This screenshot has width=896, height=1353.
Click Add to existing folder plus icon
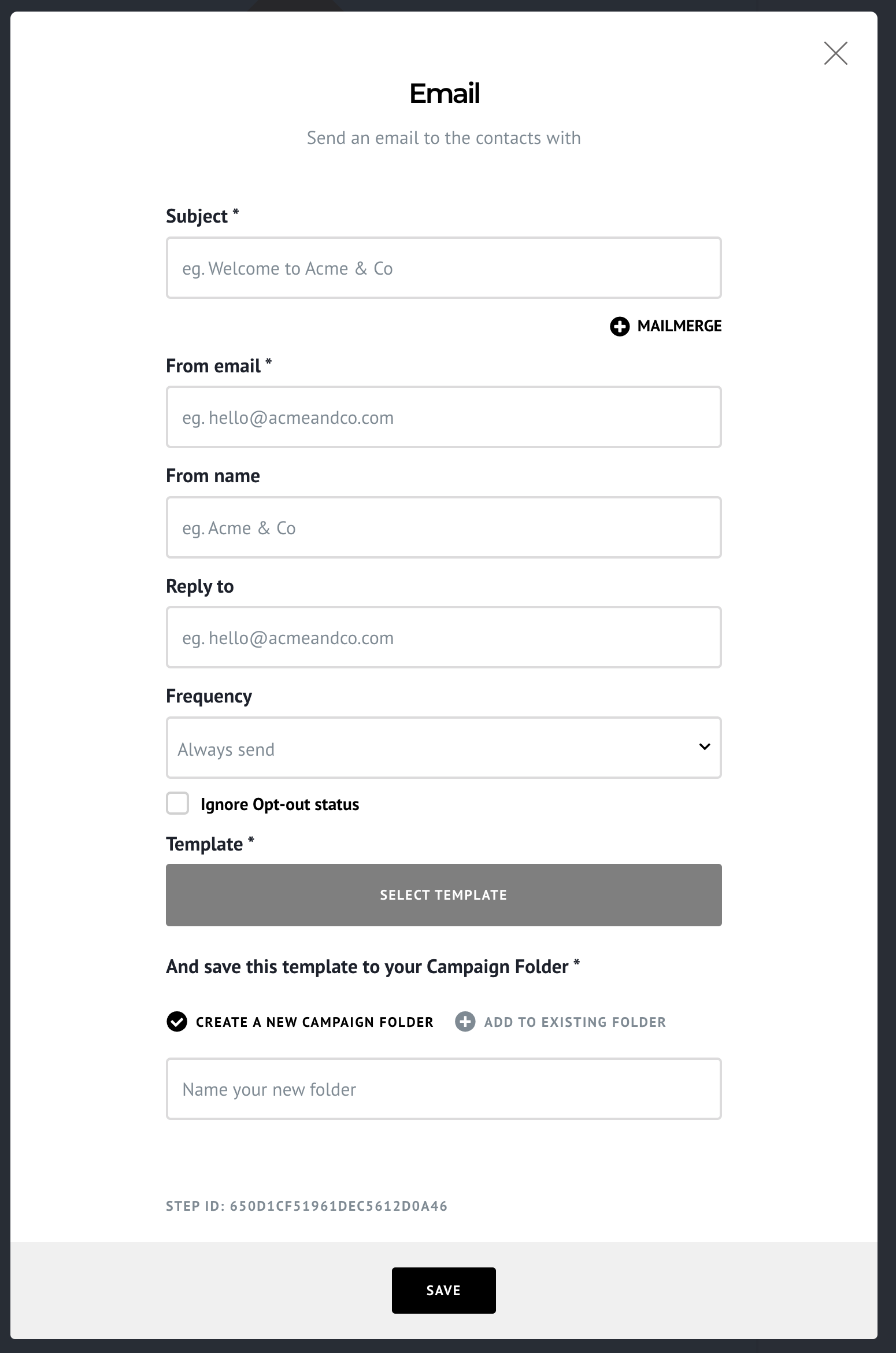tap(465, 1022)
